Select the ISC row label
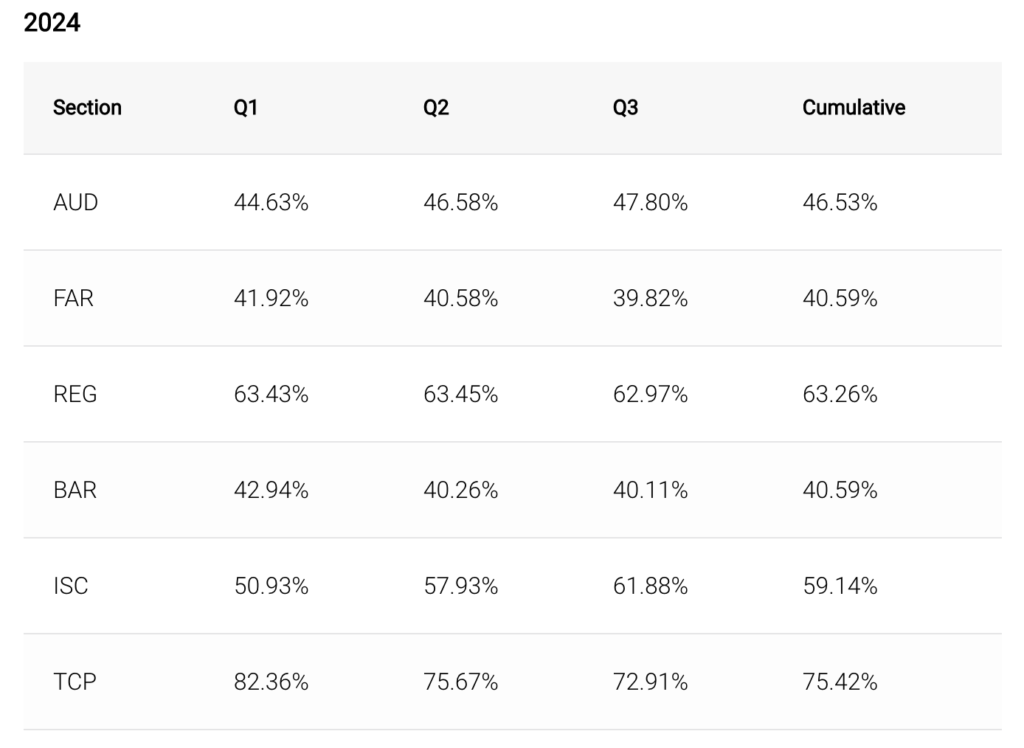 (71, 587)
